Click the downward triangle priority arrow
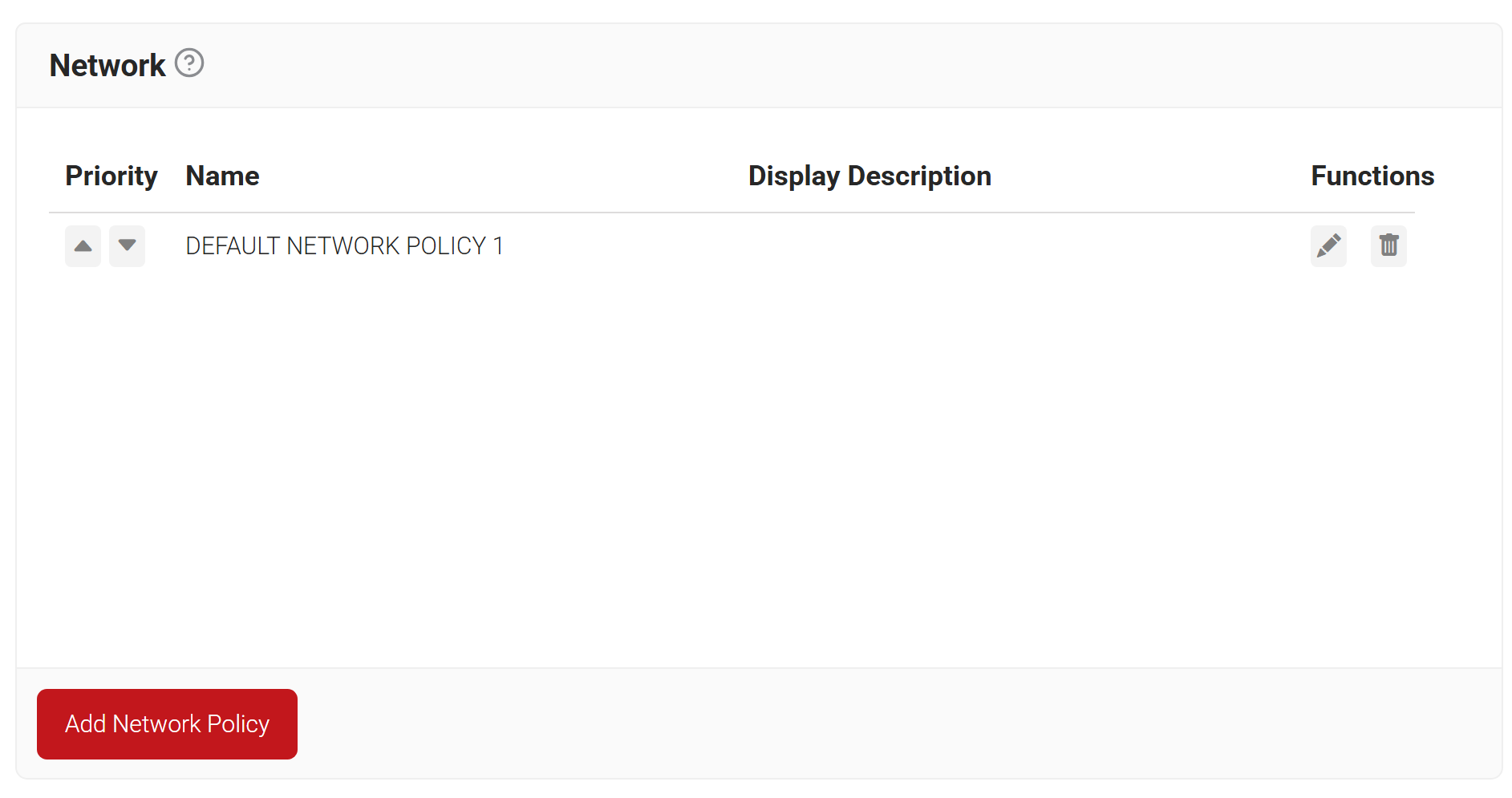The width and height of the screenshot is (1512, 798). pyautogui.click(x=127, y=246)
